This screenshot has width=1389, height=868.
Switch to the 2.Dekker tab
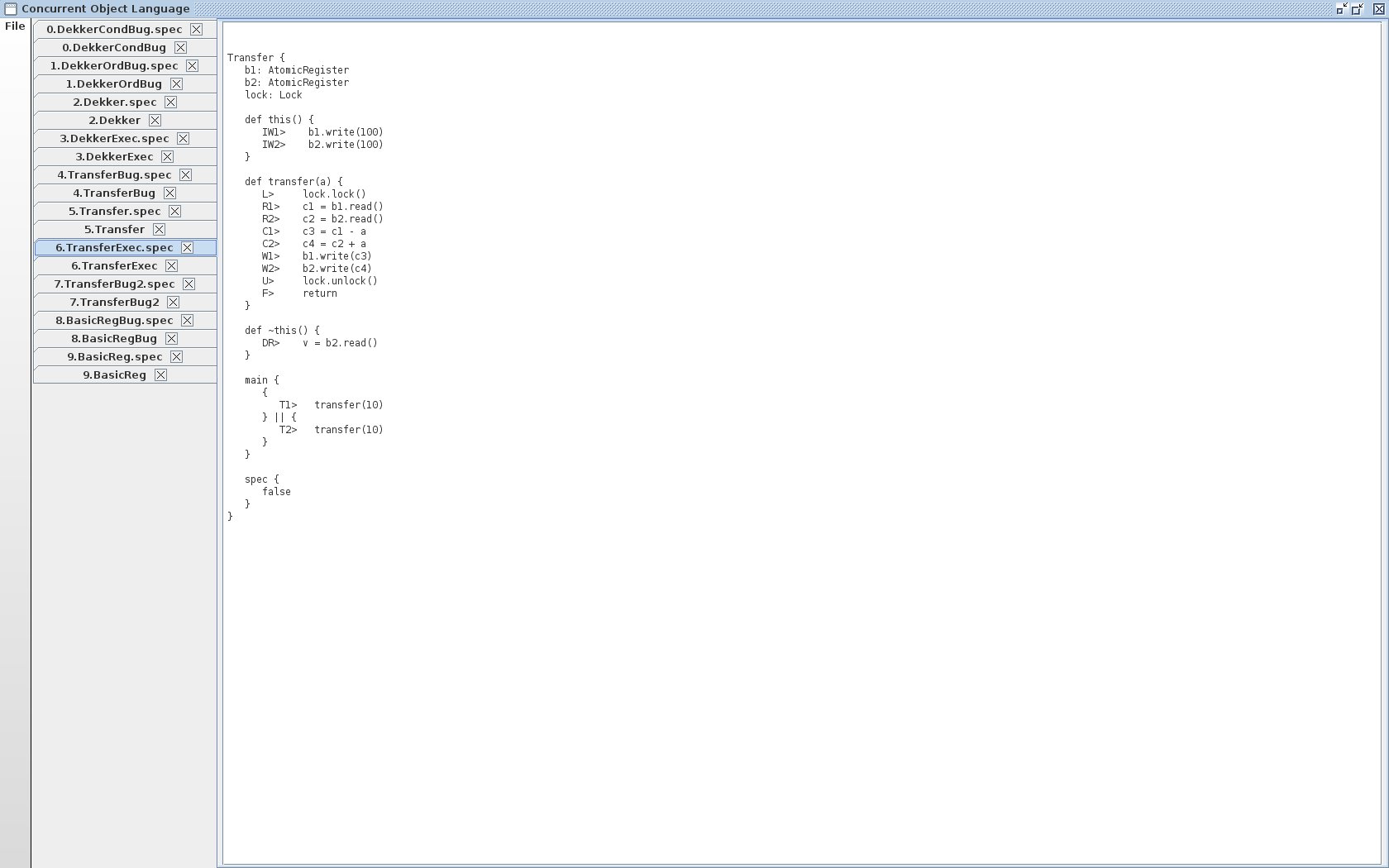click(x=114, y=120)
